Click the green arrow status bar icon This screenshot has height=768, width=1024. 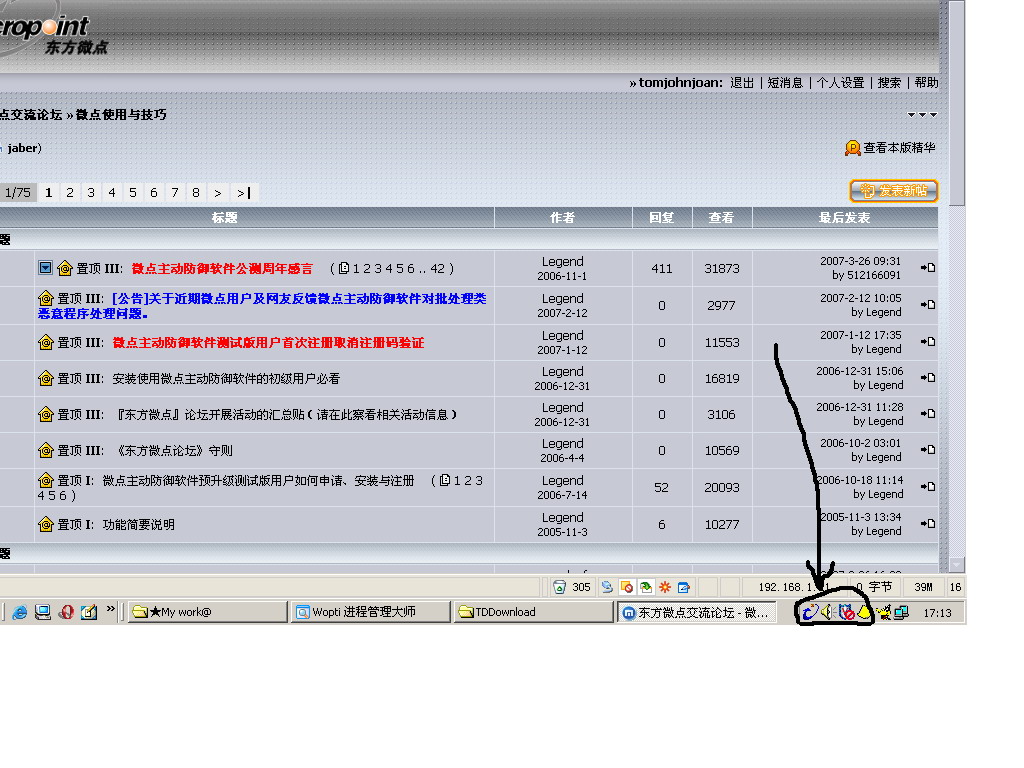tap(646, 587)
